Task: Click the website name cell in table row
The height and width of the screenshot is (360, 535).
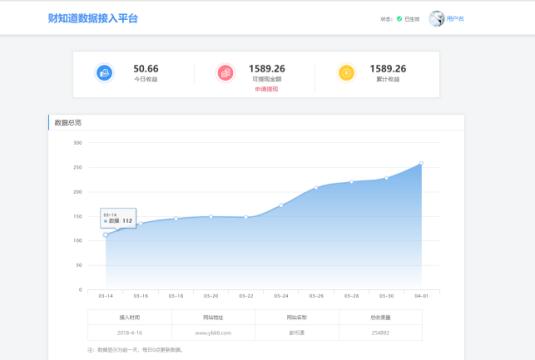Action: pos(297,332)
